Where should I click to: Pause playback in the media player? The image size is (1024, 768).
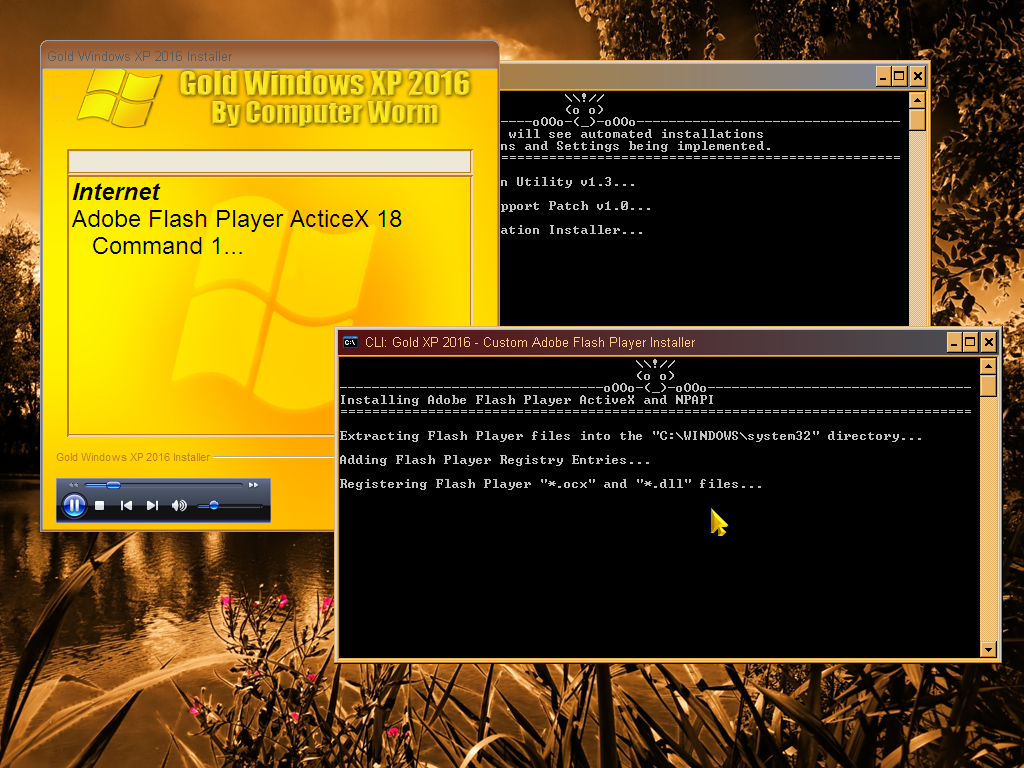pyautogui.click(x=74, y=505)
